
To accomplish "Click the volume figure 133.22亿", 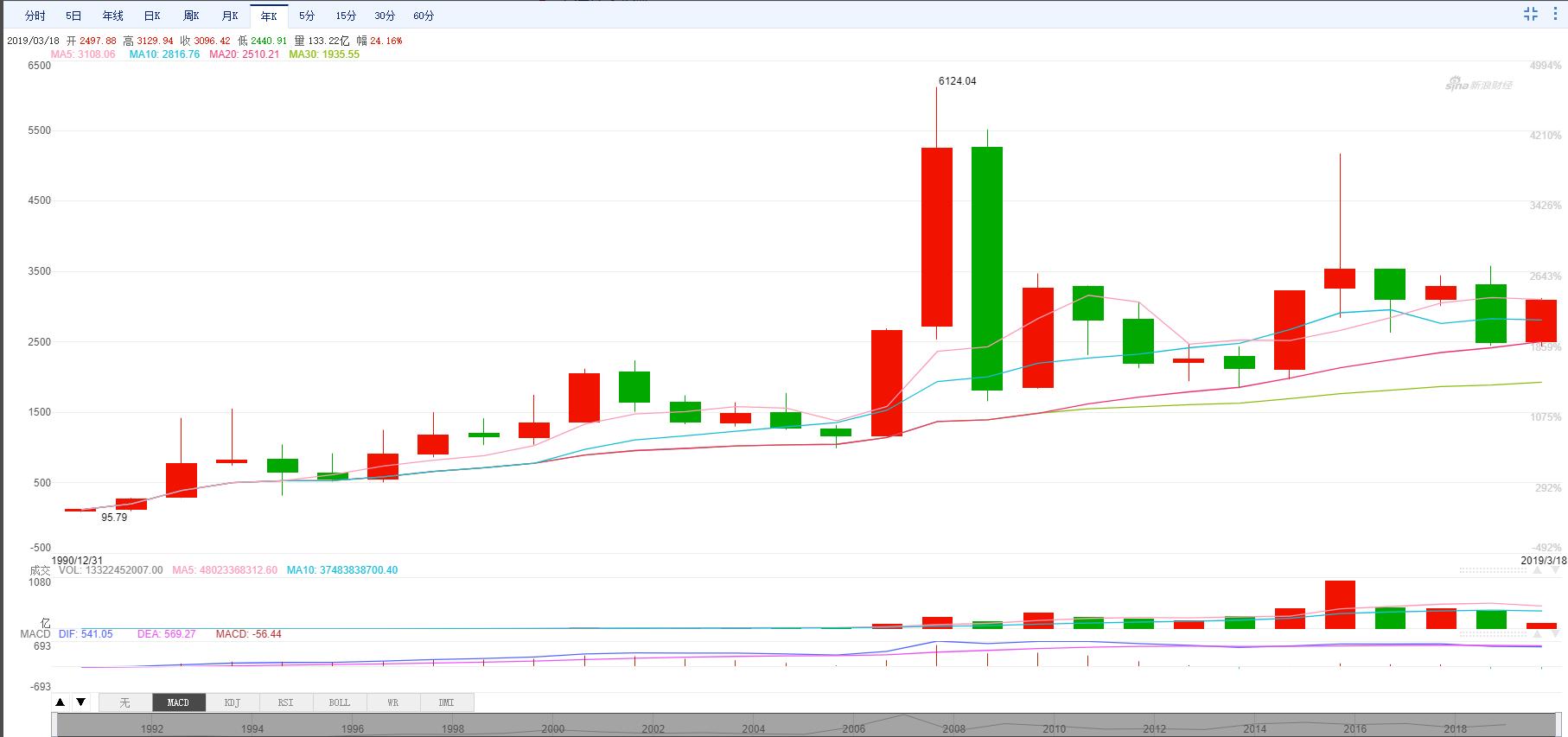I will click(328, 41).
